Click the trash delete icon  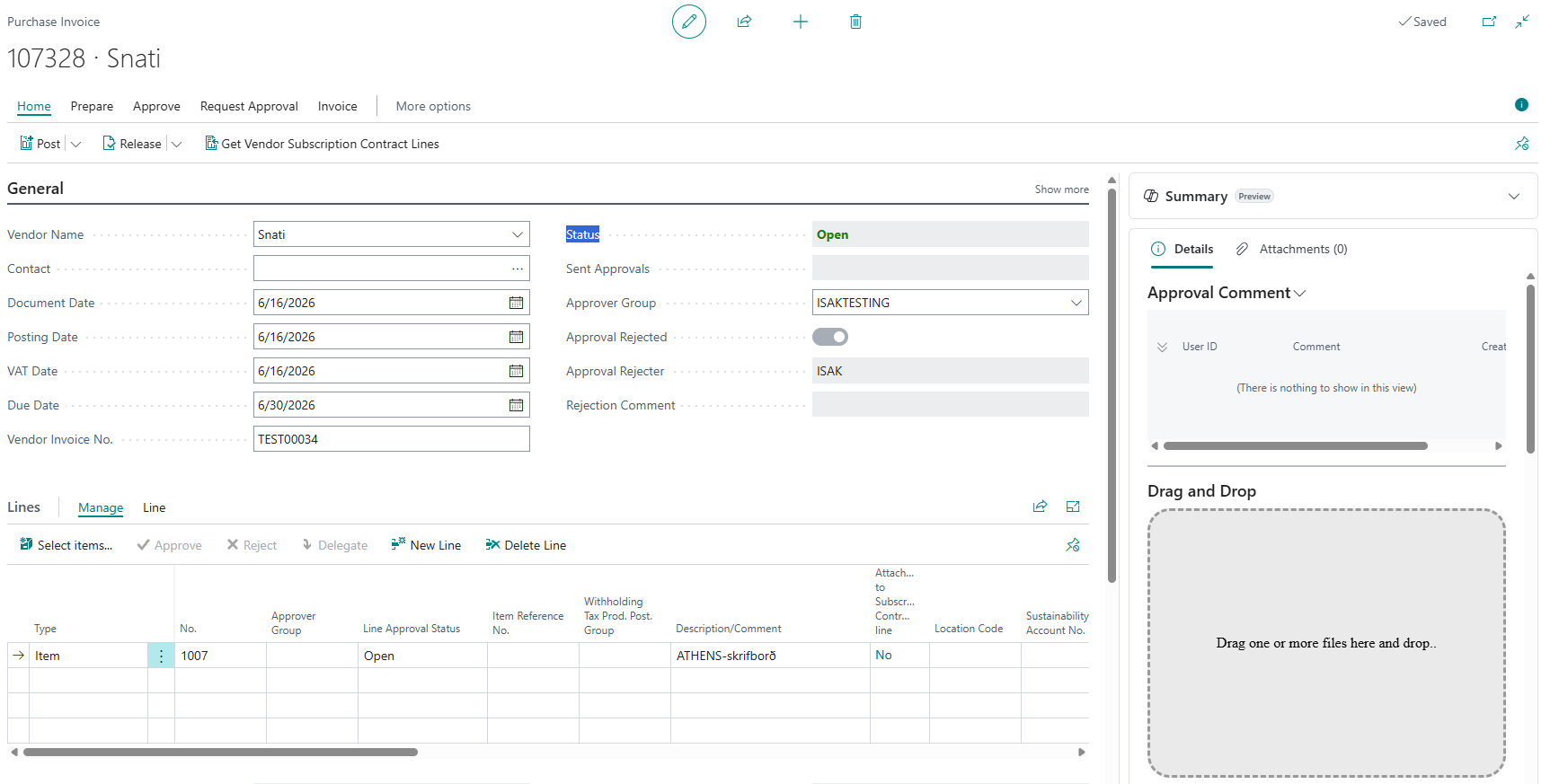(855, 22)
